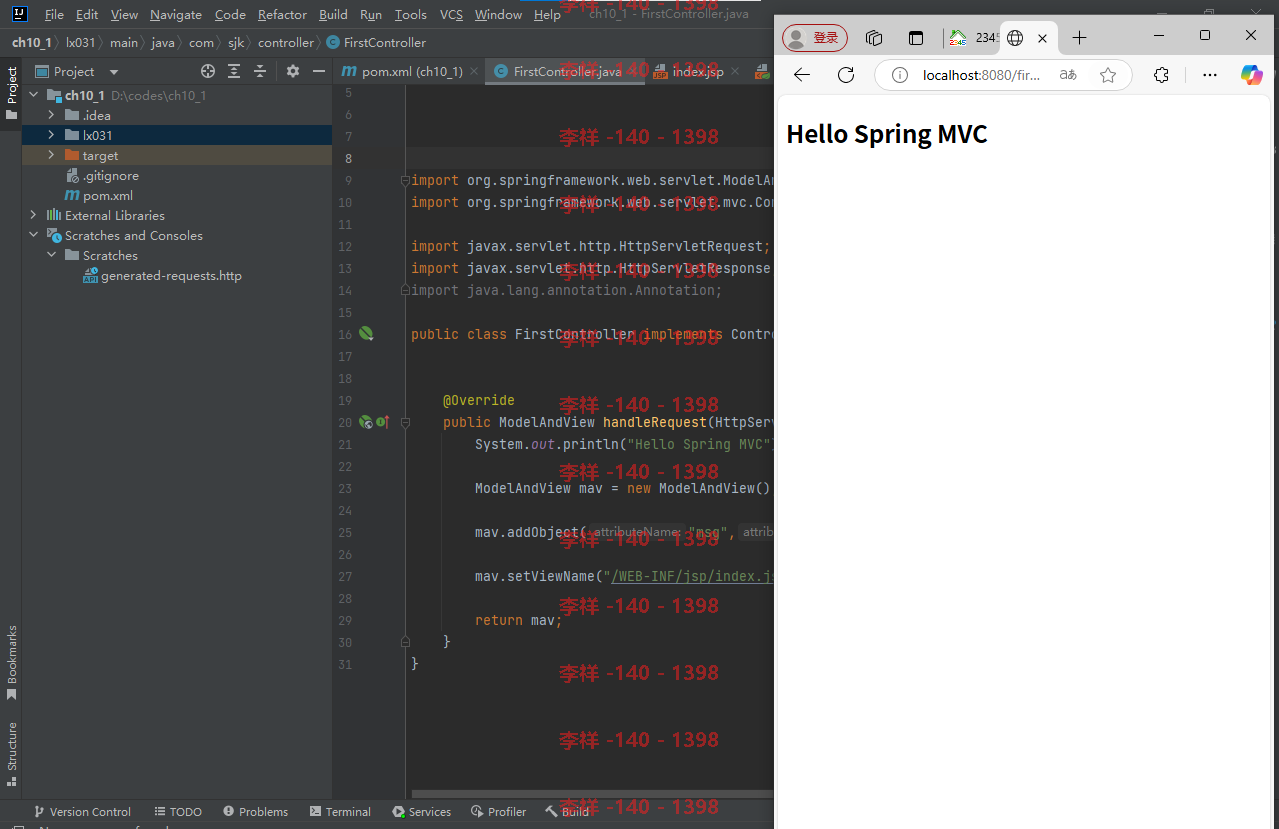Viewport: 1279px width, 829px height.
Task: Switch to the 2345 browser tab
Action: click(973, 38)
